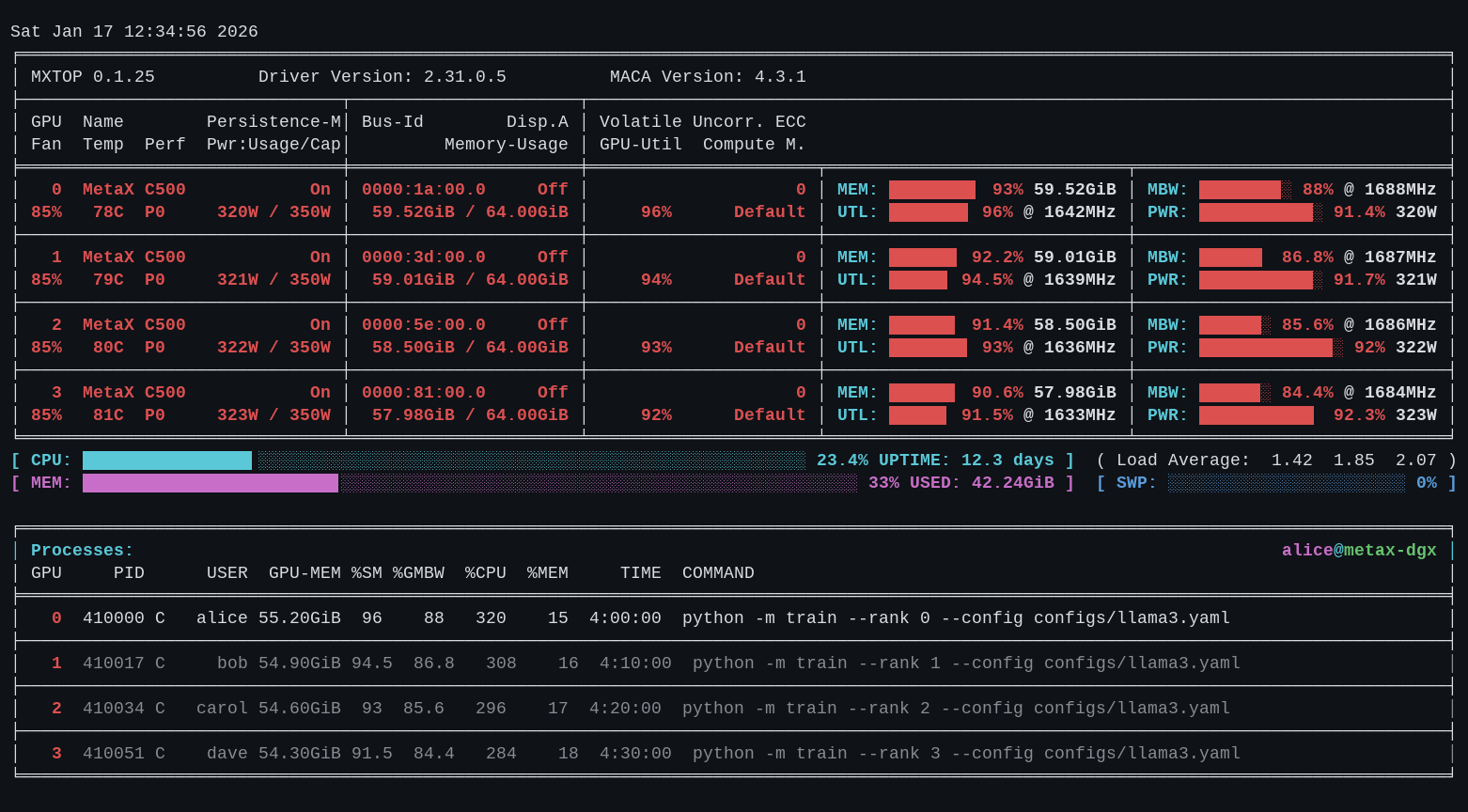Click GPU 1 temperature 79C
This screenshot has width=1468, height=812.
pos(108,280)
